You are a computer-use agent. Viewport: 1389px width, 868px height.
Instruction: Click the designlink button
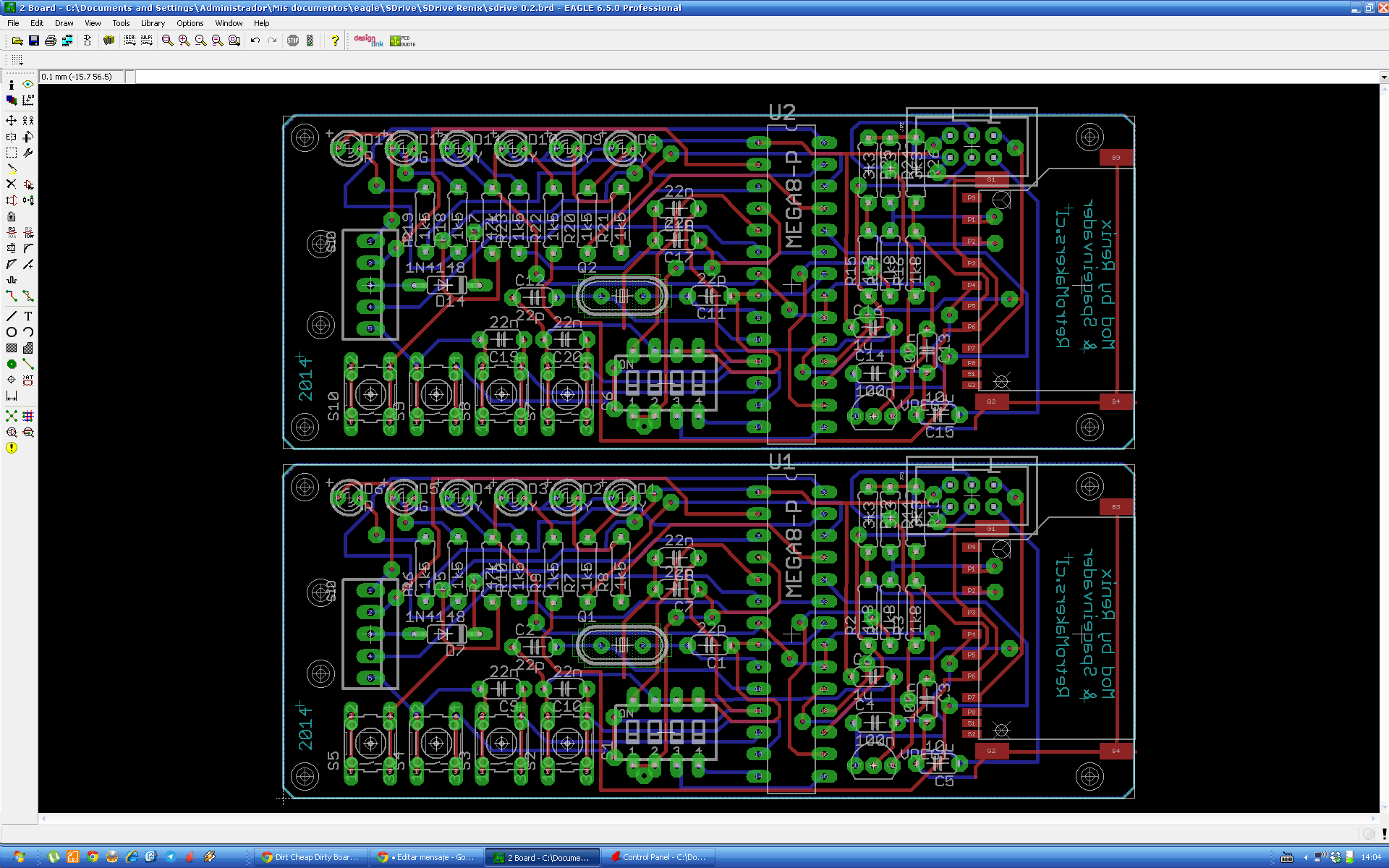coord(368,41)
